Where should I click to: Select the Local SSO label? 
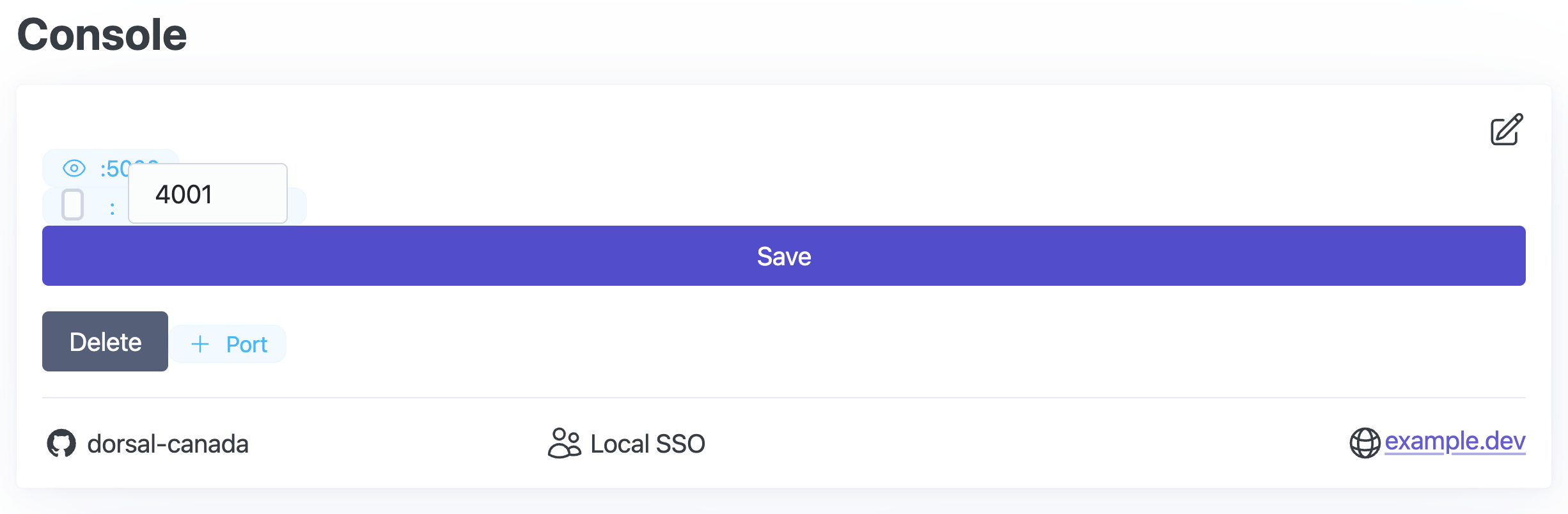[x=648, y=444]
